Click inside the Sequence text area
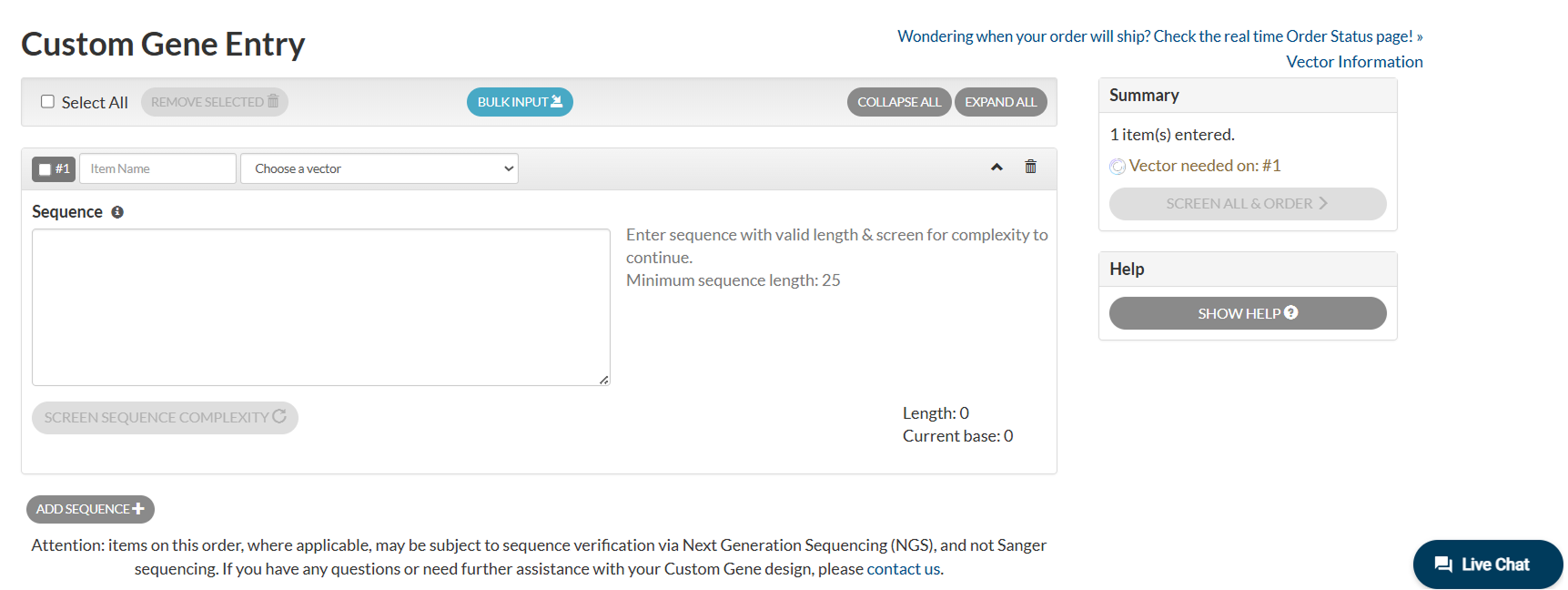 tap(320, 307)
